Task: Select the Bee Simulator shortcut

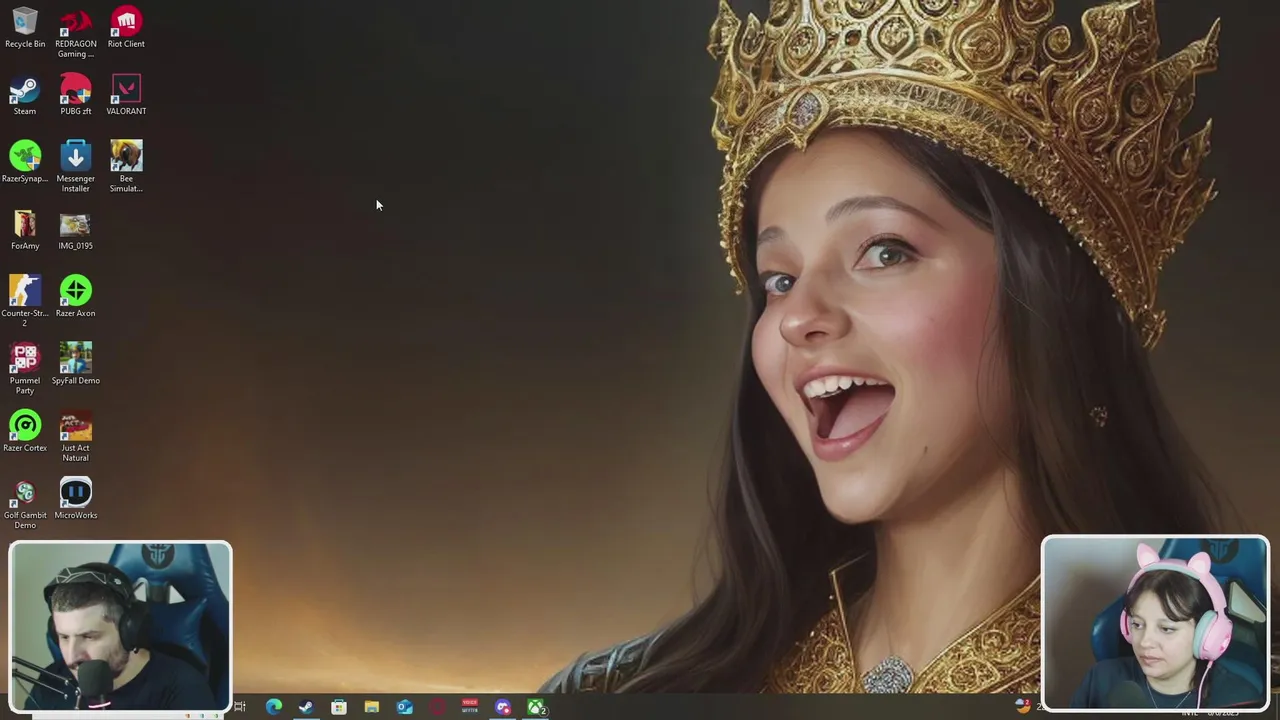Action: (126, 167)
